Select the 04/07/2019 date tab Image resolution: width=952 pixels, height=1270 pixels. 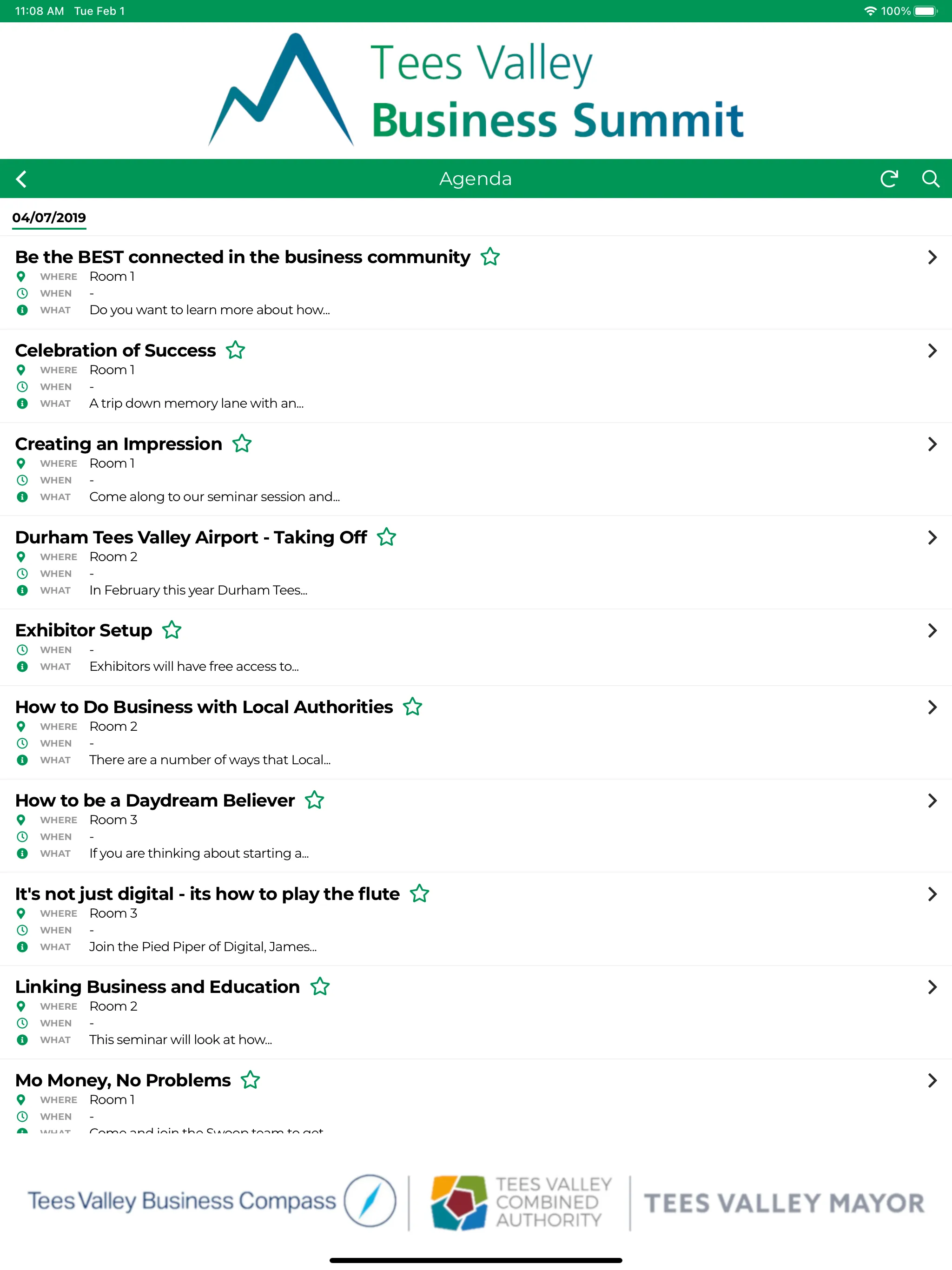click(x=49, y=218)
